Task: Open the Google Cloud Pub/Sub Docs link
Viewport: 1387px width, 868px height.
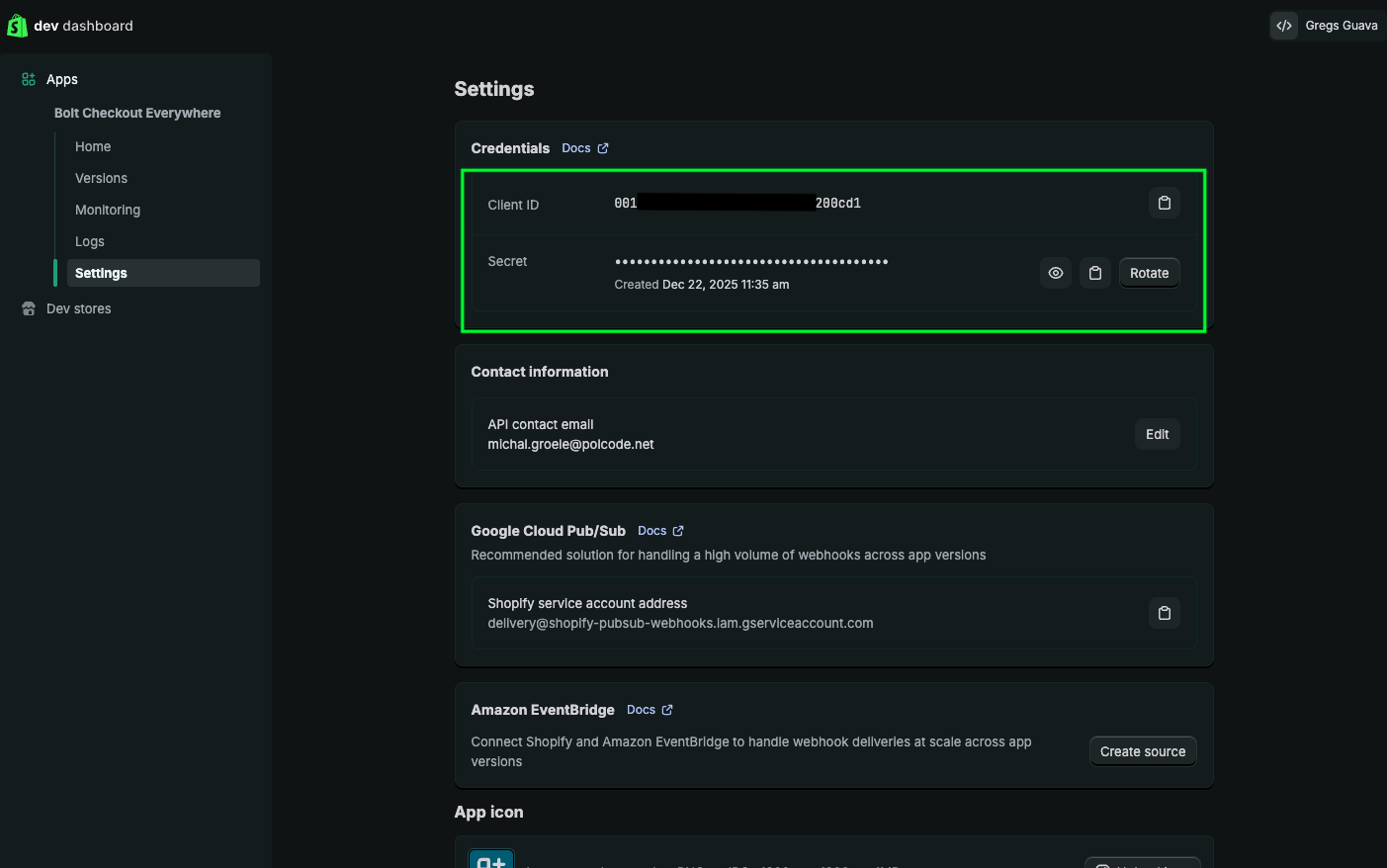Action: coord(660,531)
